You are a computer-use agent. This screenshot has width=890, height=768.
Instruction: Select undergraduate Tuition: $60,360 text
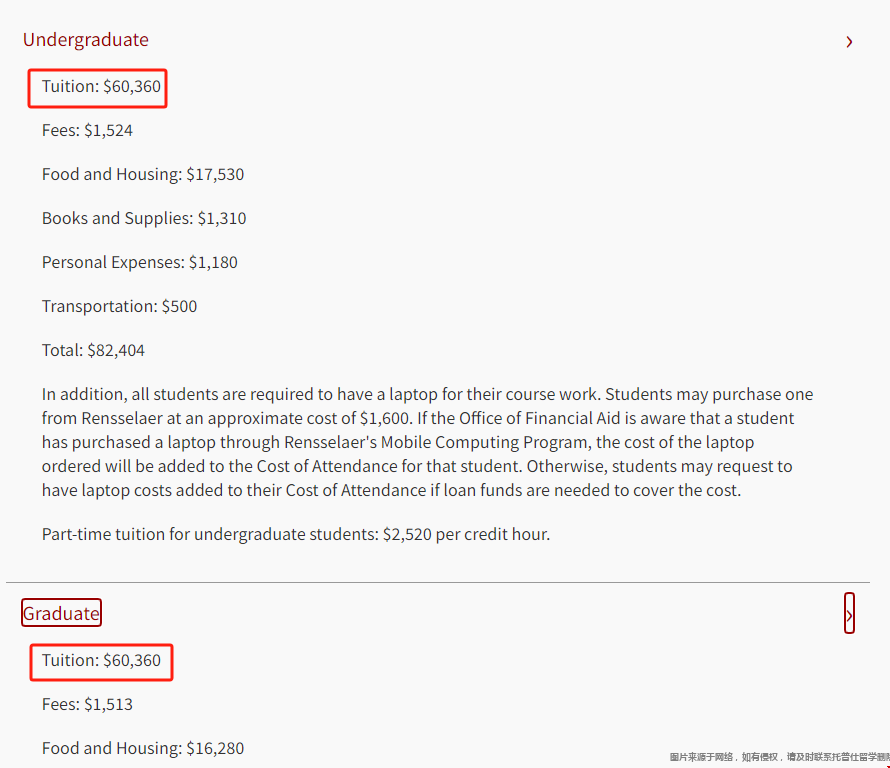click(101, 86)
